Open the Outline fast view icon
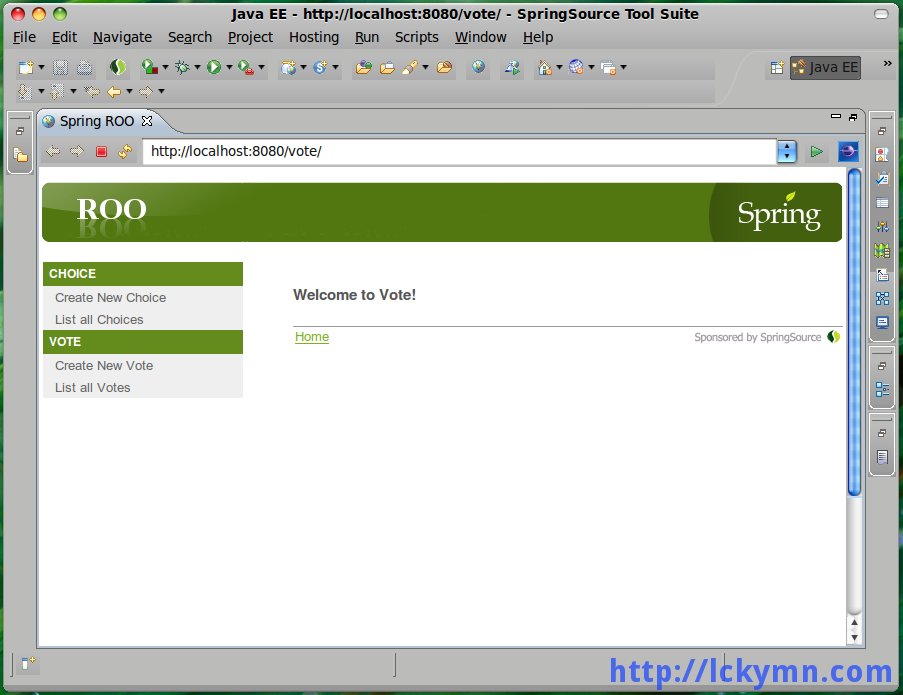The height and width of the screenshot is (695, 903). pos(882,389)
